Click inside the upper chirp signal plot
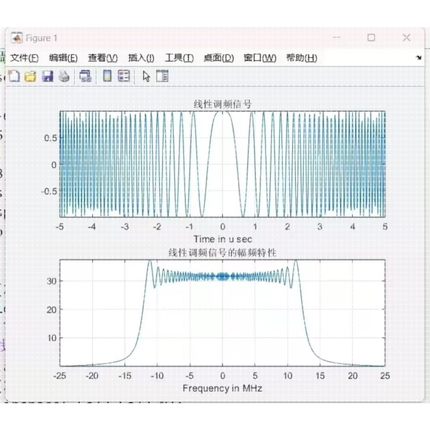 tap(222, 164)
